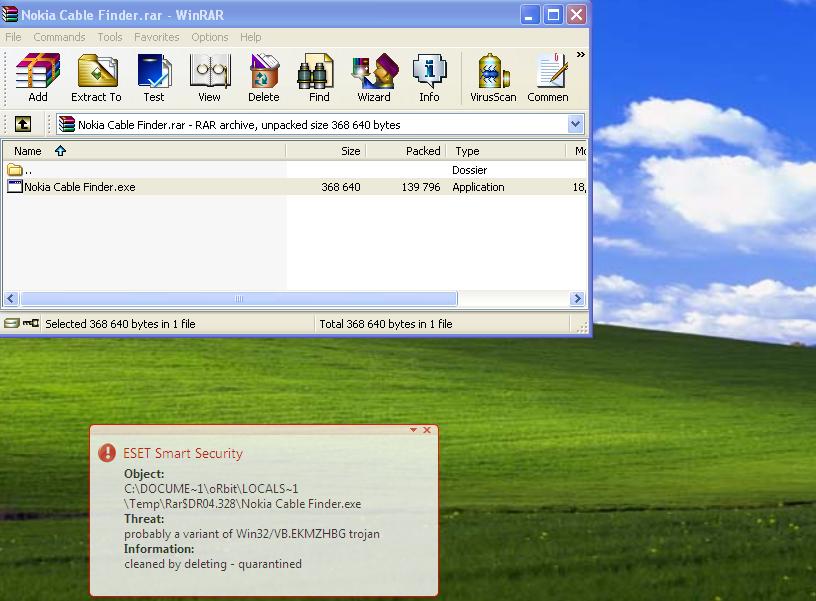The image size is (816, 601).
Task: Start VirusScan on the archive
Action: (493, 78)
